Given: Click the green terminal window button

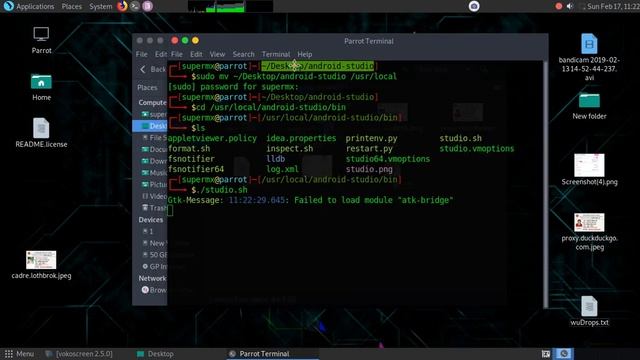Looking at the screenshot, I should [185, 40].
